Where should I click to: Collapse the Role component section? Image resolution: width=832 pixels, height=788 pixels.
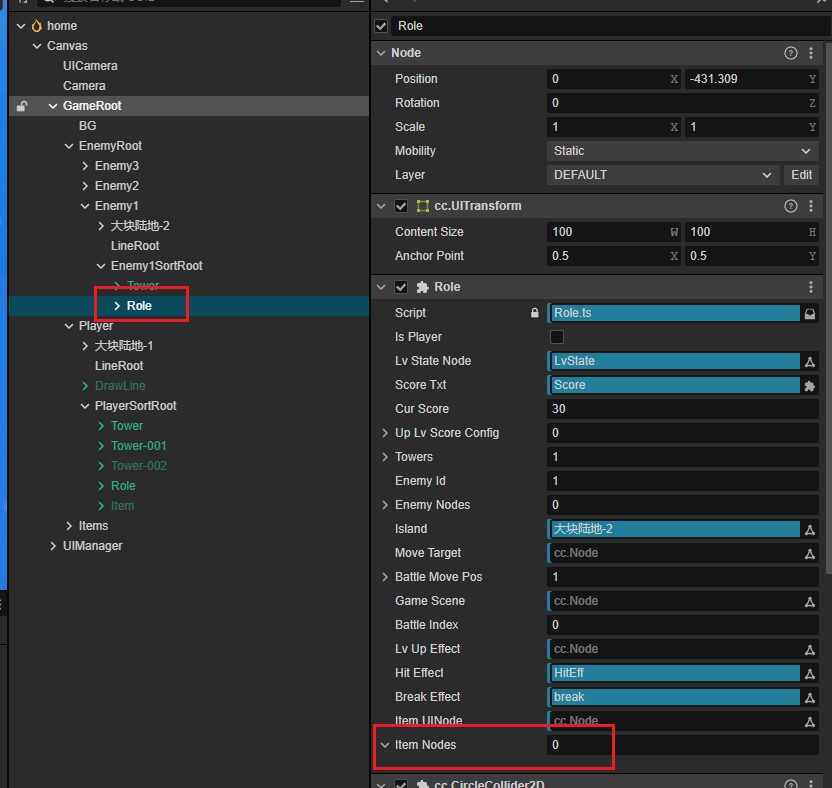pos(381,287)
